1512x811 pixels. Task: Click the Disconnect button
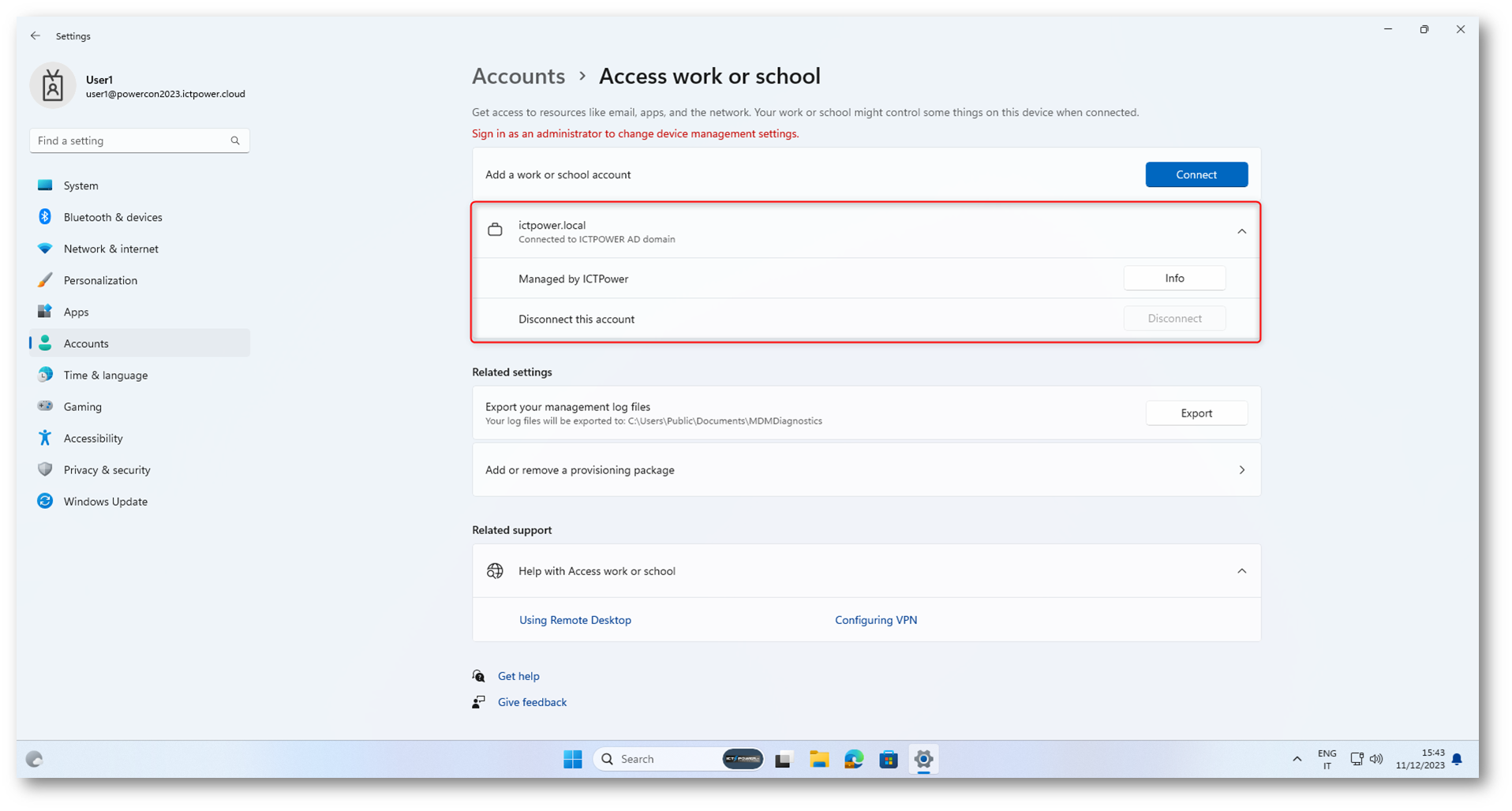coord(1174,319)
